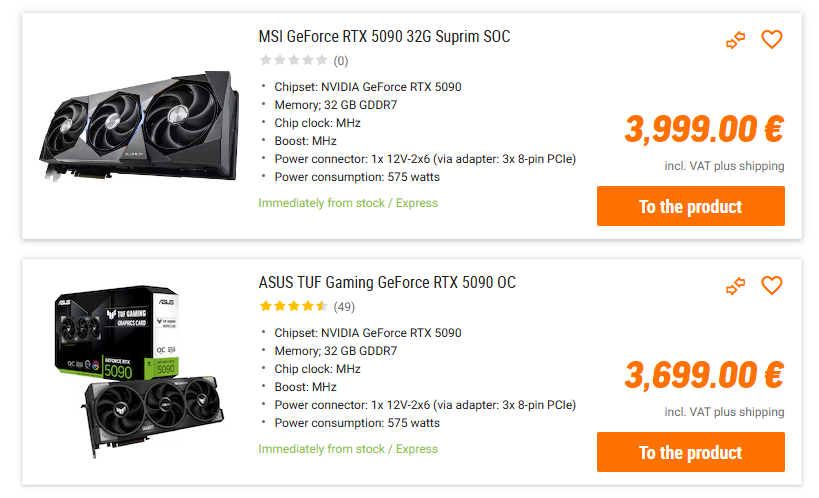The width and height of the screenshot is (819, 498).
Task: Click the compare icon for ASUS TUF Gaming
Action: tap(736, 286)
